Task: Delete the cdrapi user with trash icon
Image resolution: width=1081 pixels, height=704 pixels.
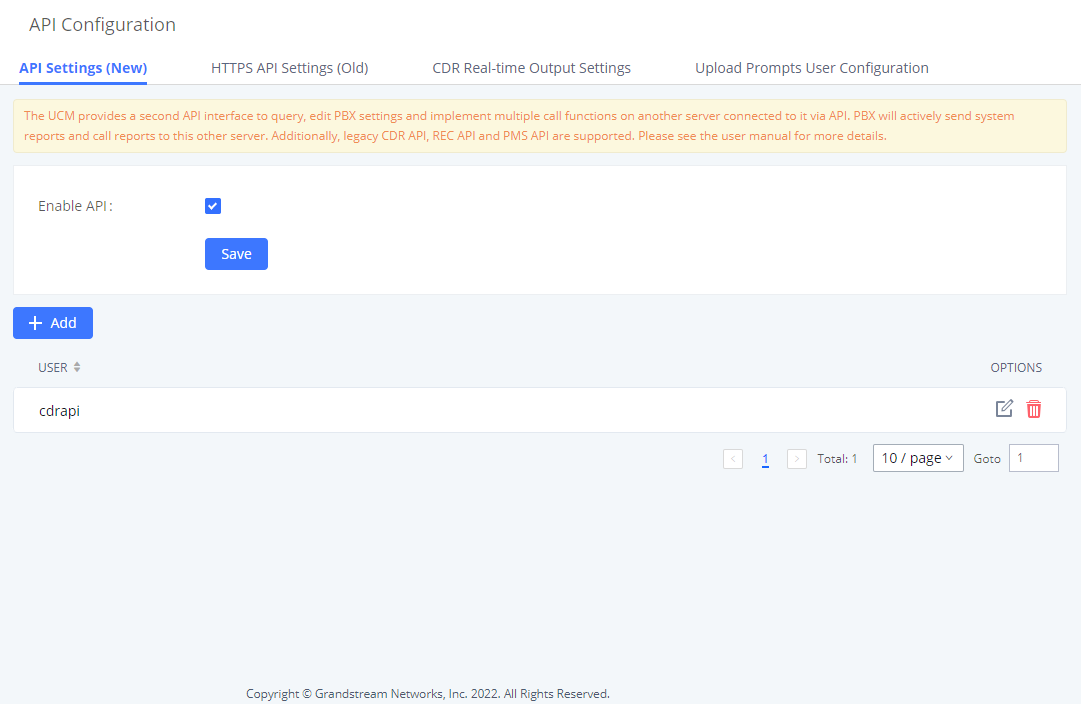Action: 1033,409
